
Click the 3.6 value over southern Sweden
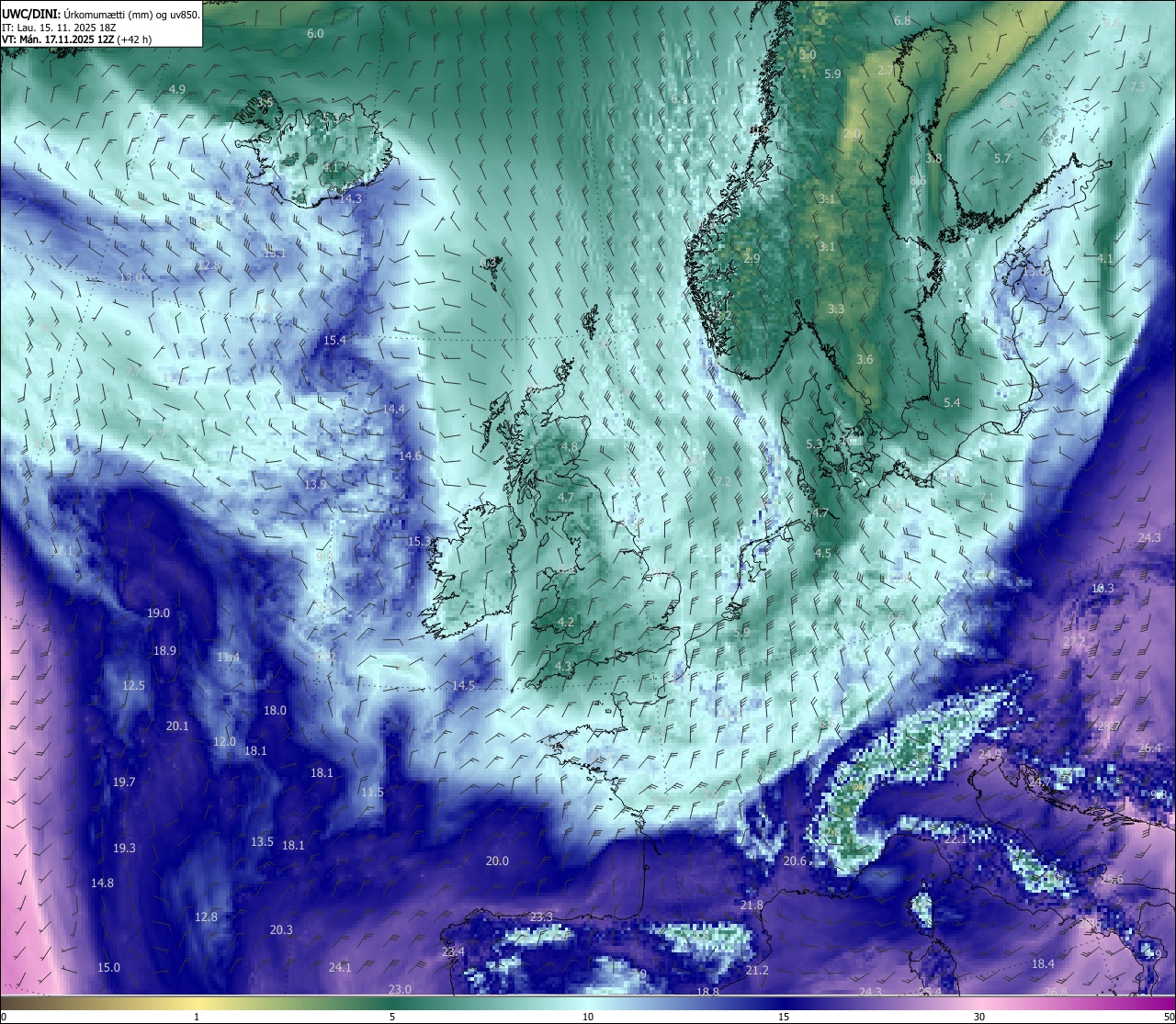[x=865, y=359]
